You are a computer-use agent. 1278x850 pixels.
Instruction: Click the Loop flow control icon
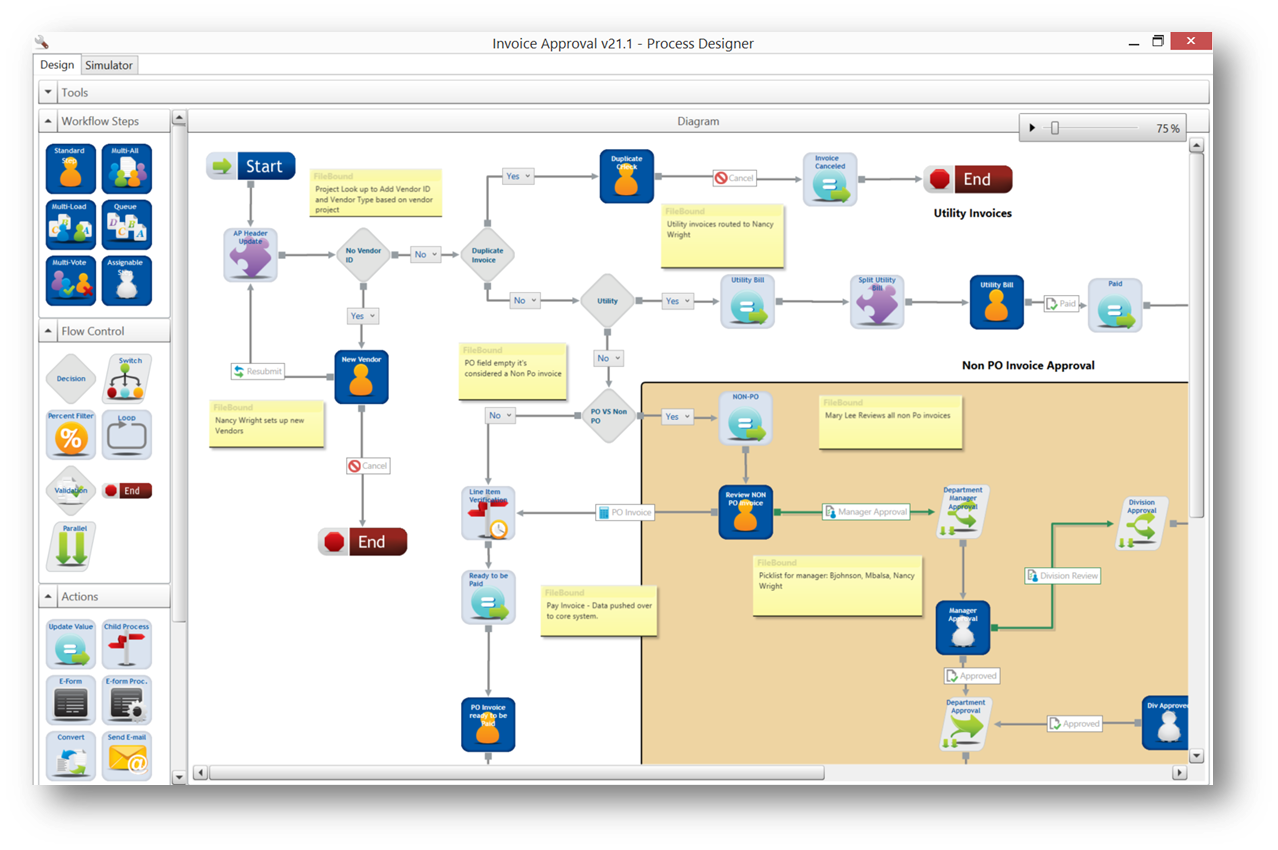(x=127, y=435)
